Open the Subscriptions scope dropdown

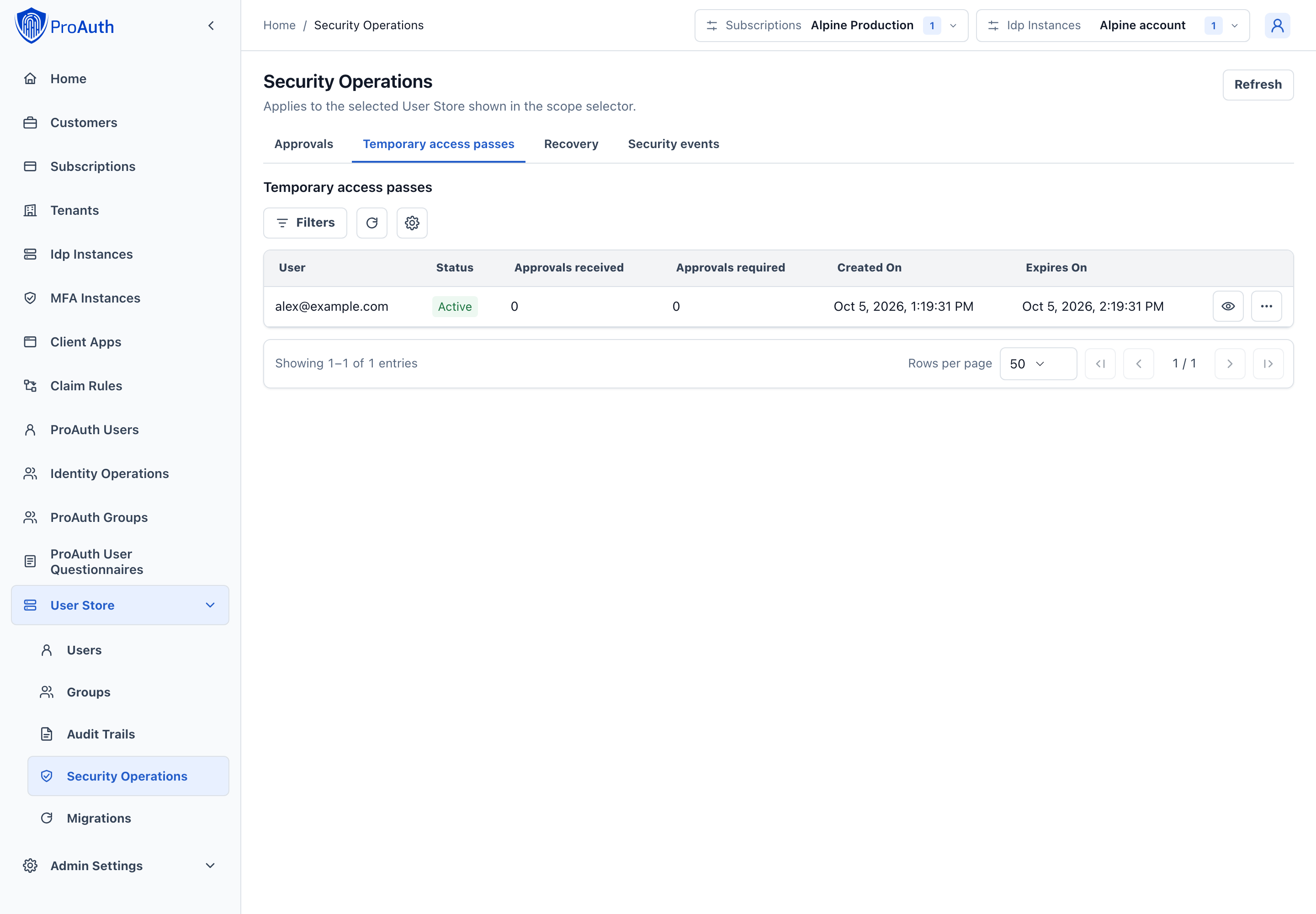click(831, 26)
